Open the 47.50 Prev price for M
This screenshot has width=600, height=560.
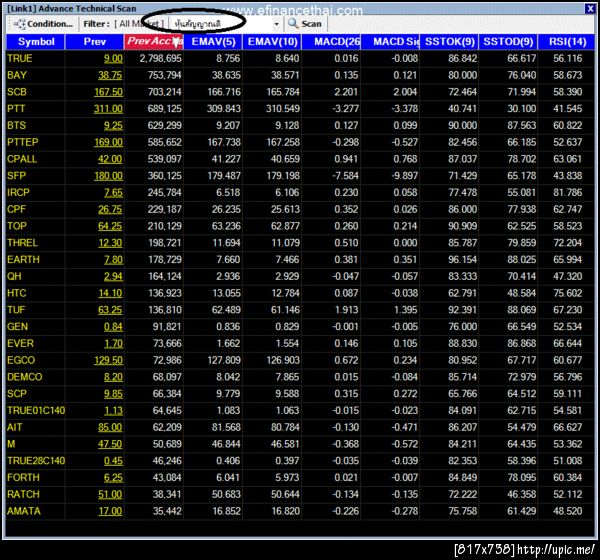[x=110, y=444]
